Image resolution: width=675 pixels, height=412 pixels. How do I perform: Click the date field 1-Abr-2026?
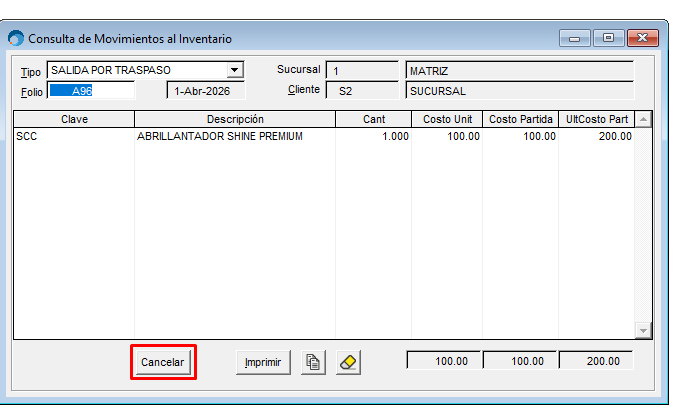(x=206, y=91)
